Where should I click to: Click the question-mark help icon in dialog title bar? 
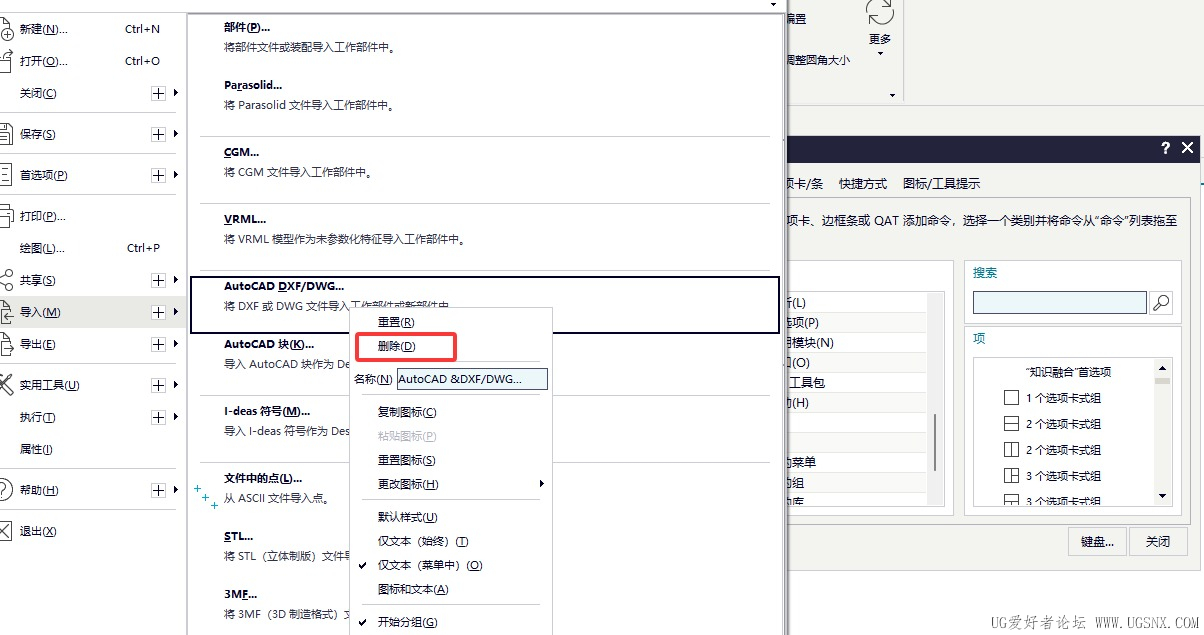click(x=1165, y=148)
